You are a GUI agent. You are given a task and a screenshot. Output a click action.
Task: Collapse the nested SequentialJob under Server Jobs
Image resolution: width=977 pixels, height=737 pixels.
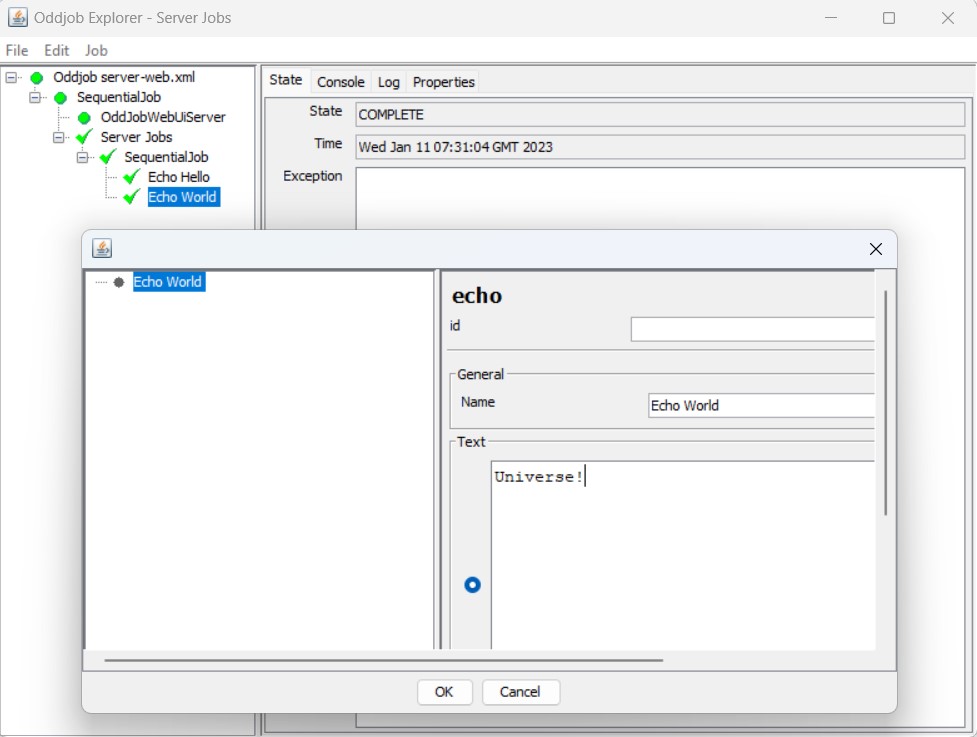coord(83,157)
